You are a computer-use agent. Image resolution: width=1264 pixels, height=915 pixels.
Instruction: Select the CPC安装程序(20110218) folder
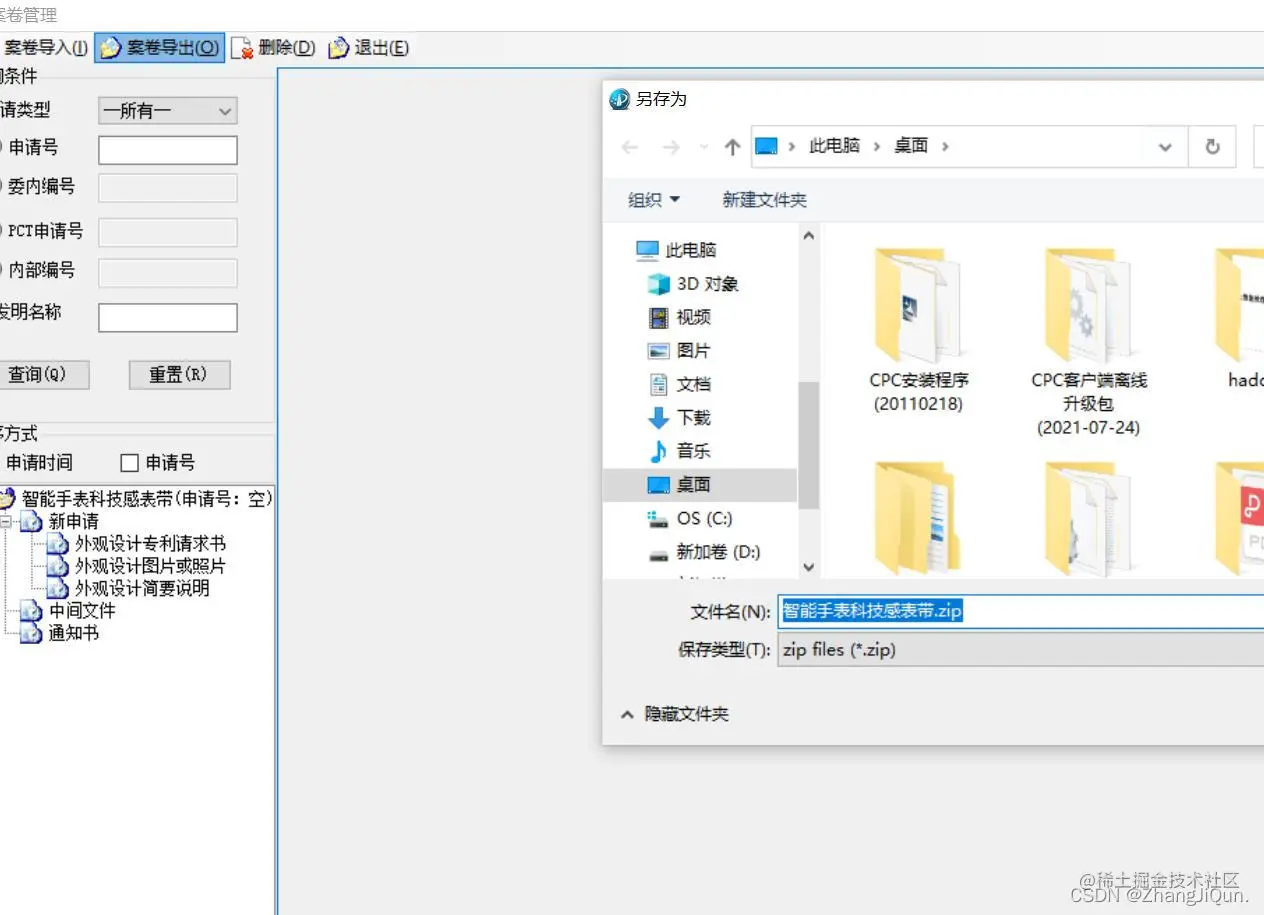pos(918,330)
